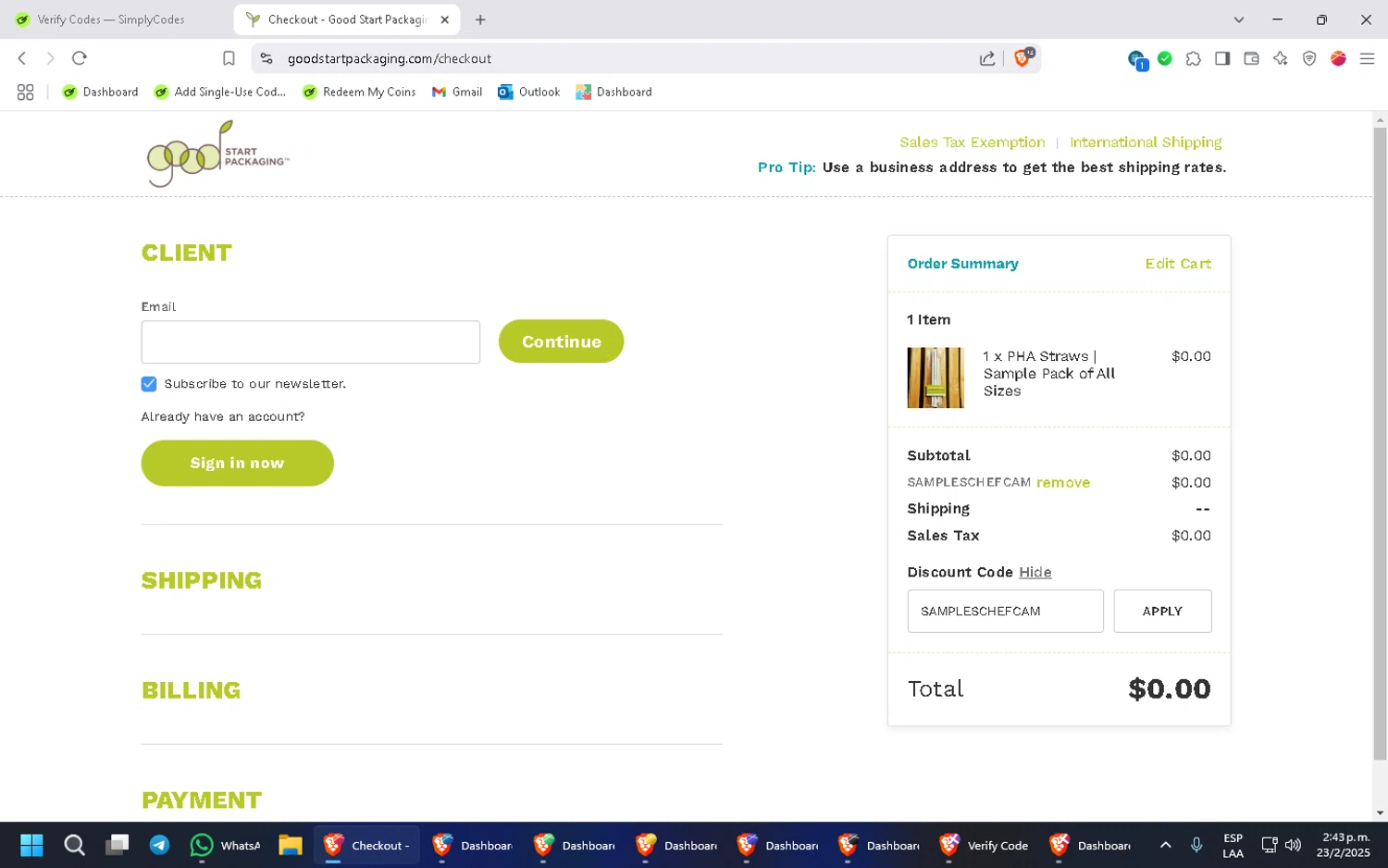Open the Sales Tax Exemption link
The image size is (1388, 868).
[972, 143]
